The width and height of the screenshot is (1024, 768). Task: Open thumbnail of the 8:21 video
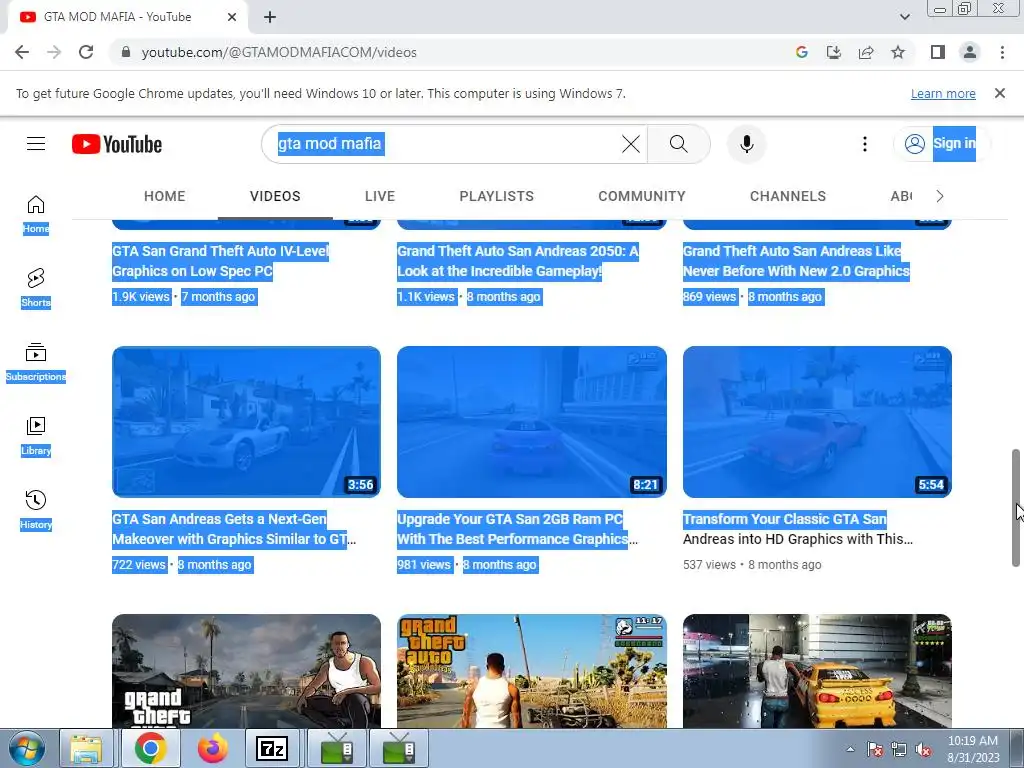532,422
